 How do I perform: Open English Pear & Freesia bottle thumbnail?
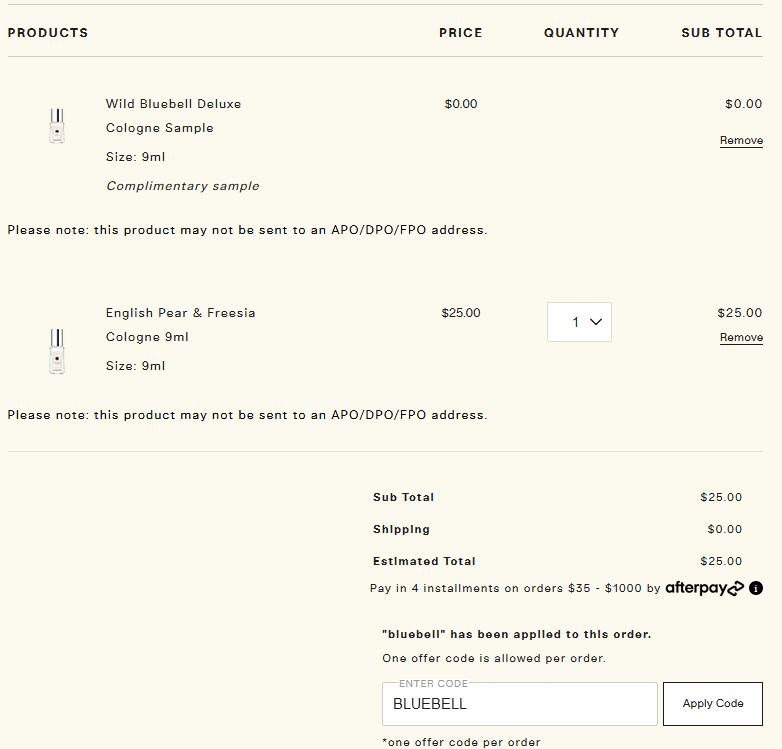click(57, 350)
